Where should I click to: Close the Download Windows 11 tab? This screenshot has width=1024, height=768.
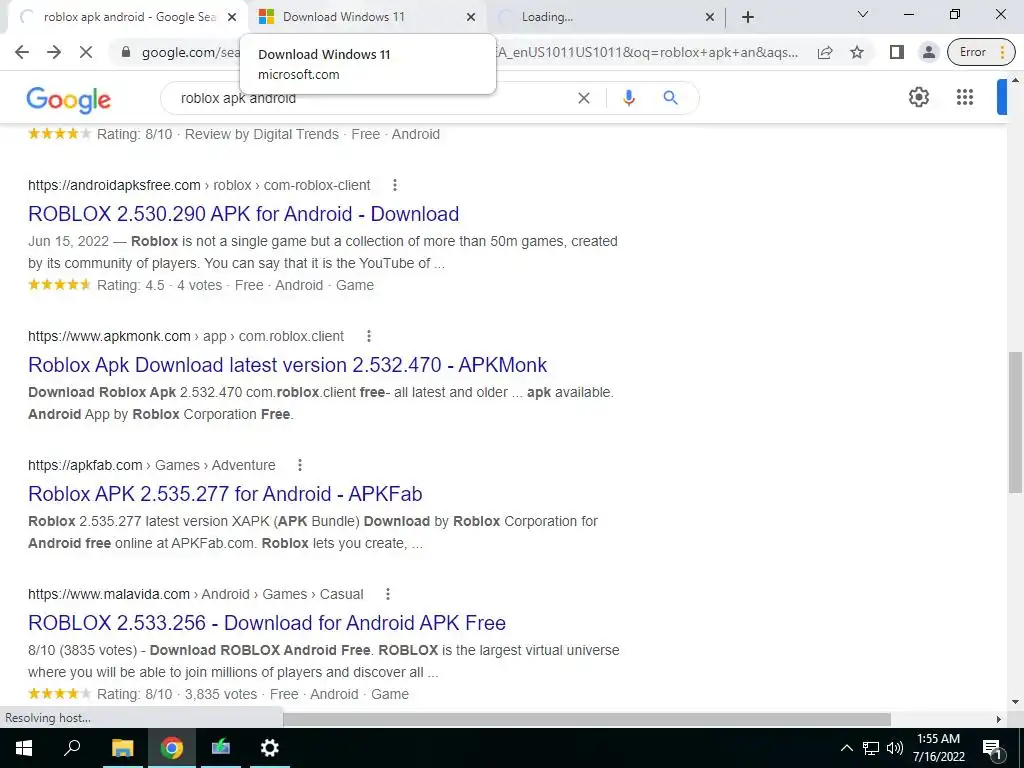point(471,17)
